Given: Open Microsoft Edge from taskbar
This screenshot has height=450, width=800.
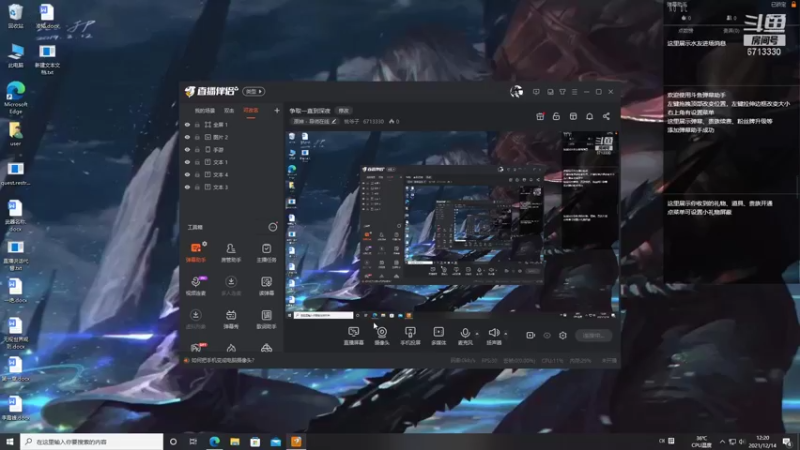Looking at the screenshot, I should 214,441.
